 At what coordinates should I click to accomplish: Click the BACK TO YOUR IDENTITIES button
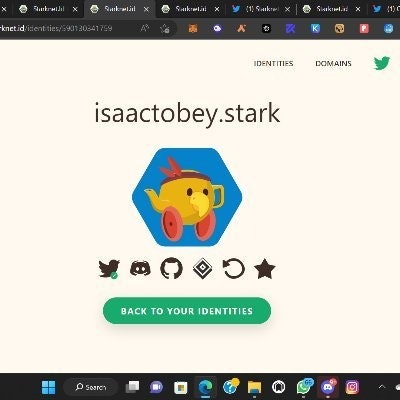(x=187, y=311)
